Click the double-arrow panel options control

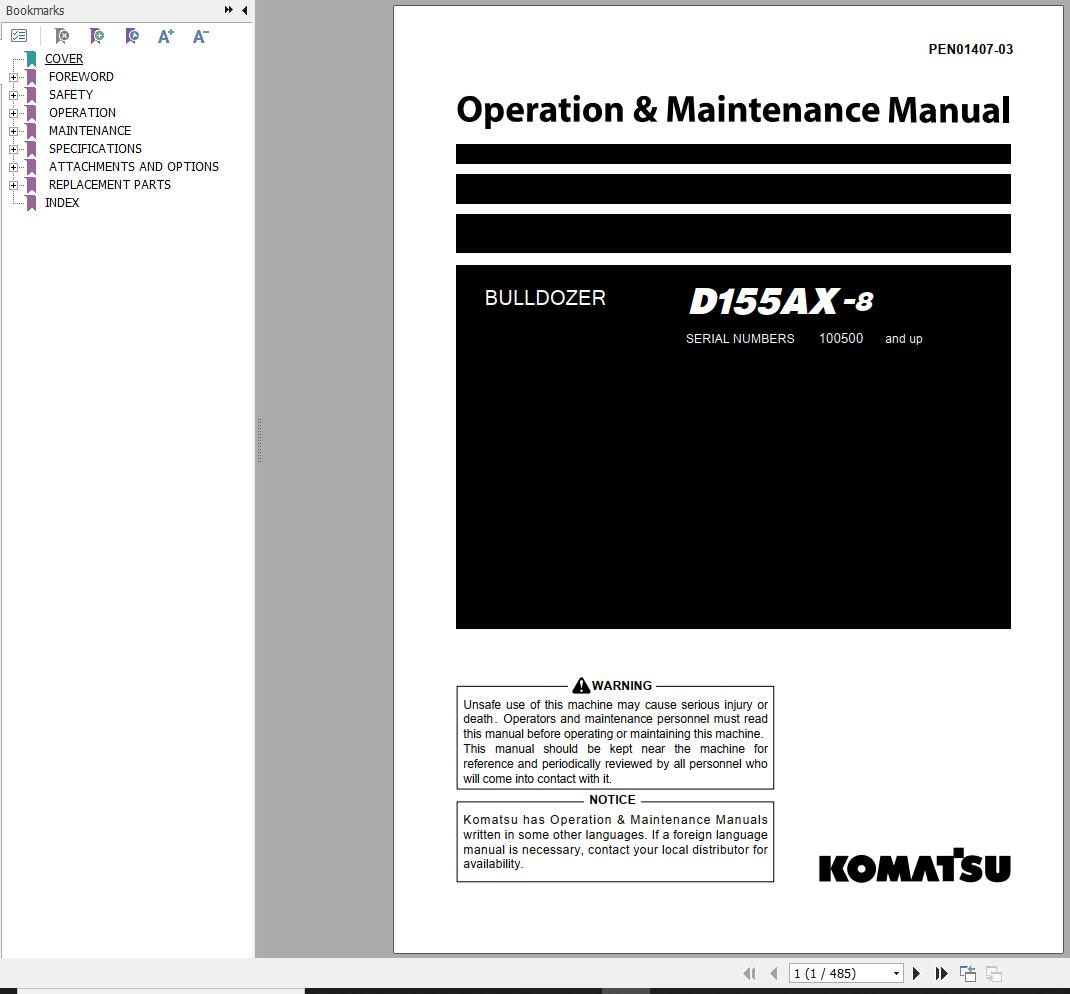click(x=228, y=10)
